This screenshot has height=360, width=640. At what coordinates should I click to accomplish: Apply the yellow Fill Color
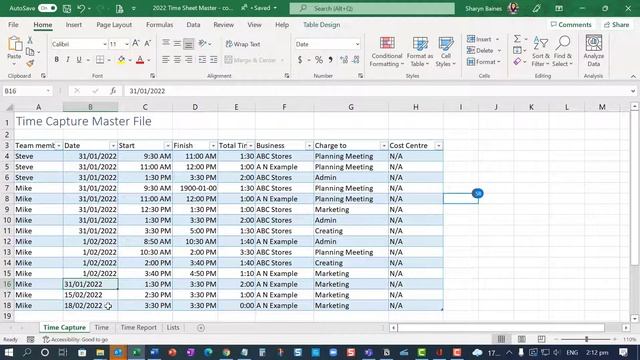pos(121,60)
